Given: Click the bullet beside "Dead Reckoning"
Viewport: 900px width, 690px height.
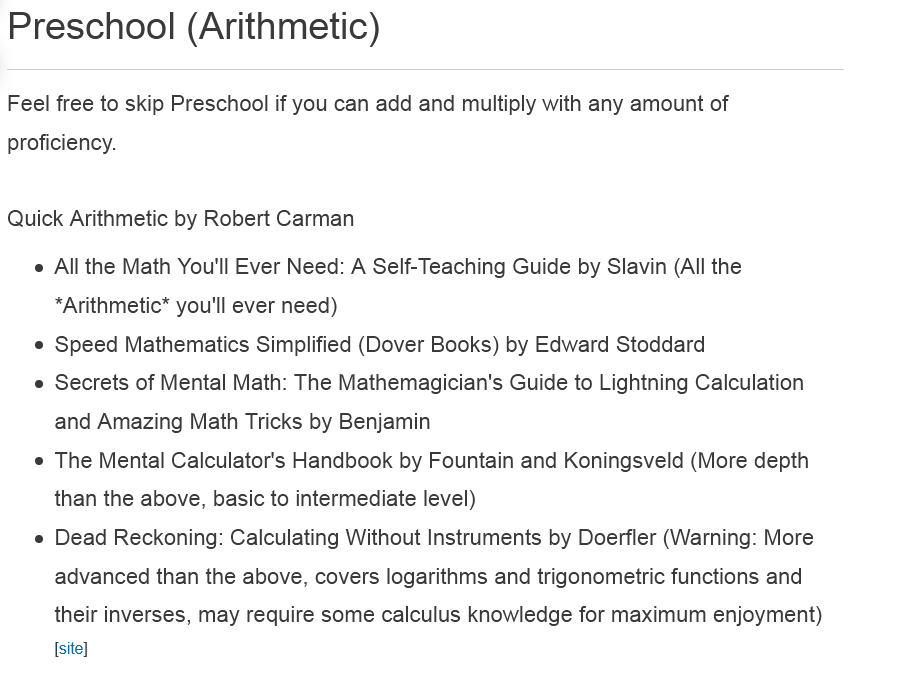Looking at the screenshot, I should (39, 539).
